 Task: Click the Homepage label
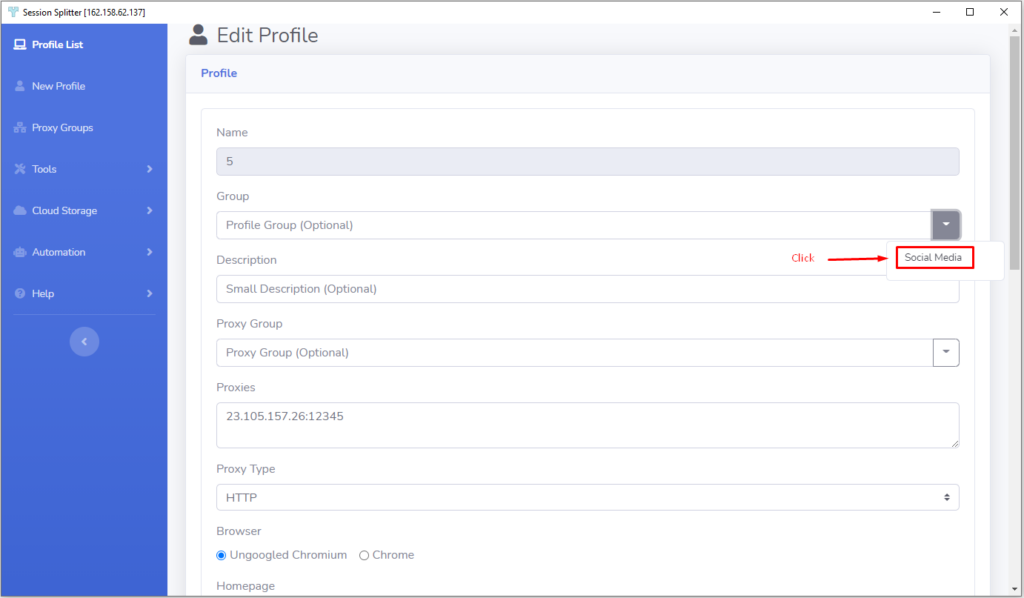click(x=246, y=586)
